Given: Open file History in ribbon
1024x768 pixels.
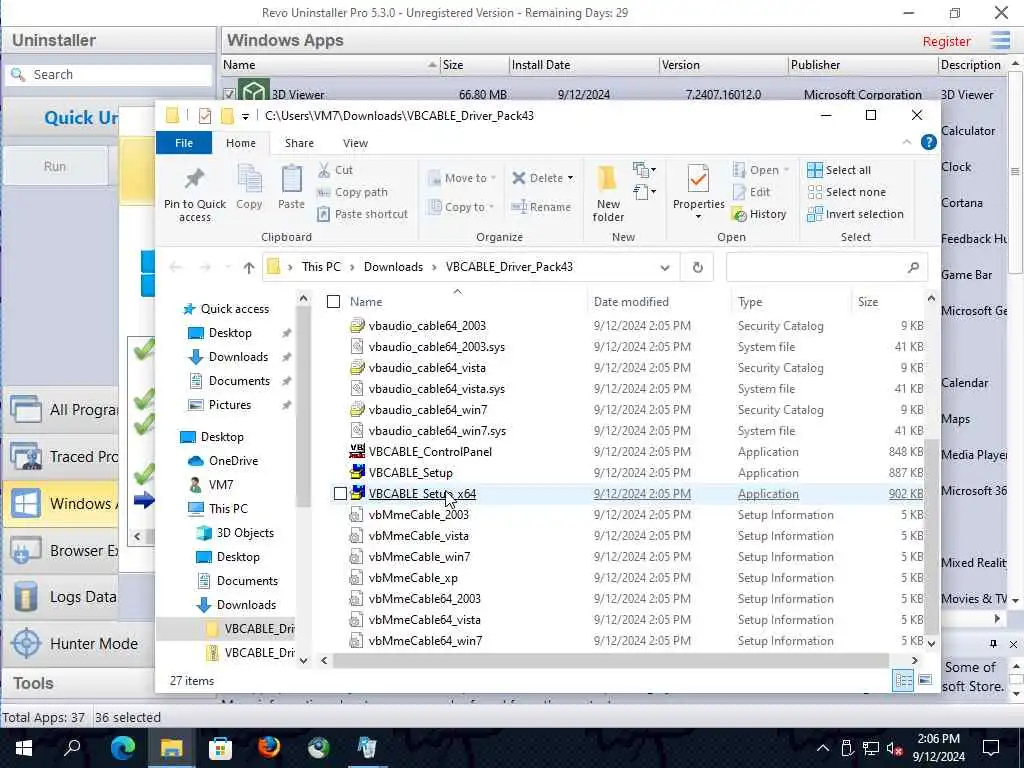Looking at the screenshot, I should pyautogui.click(x=759, y=214).
